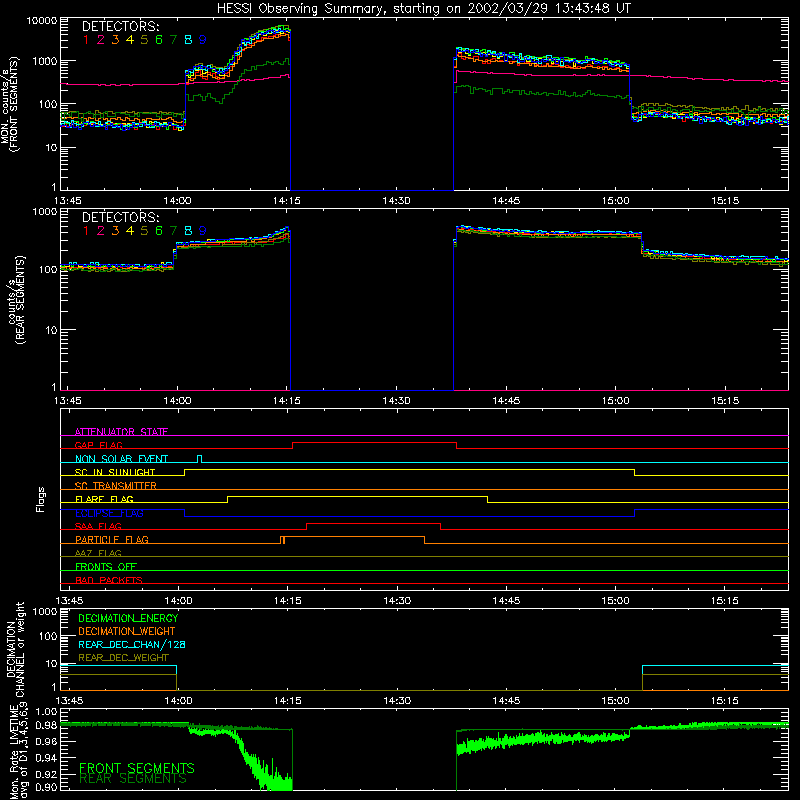The width and height of the screenshot is (800, 800).
Task: Select the "PARTICLE_FLAG" label
Action: [x=112, y=539]
